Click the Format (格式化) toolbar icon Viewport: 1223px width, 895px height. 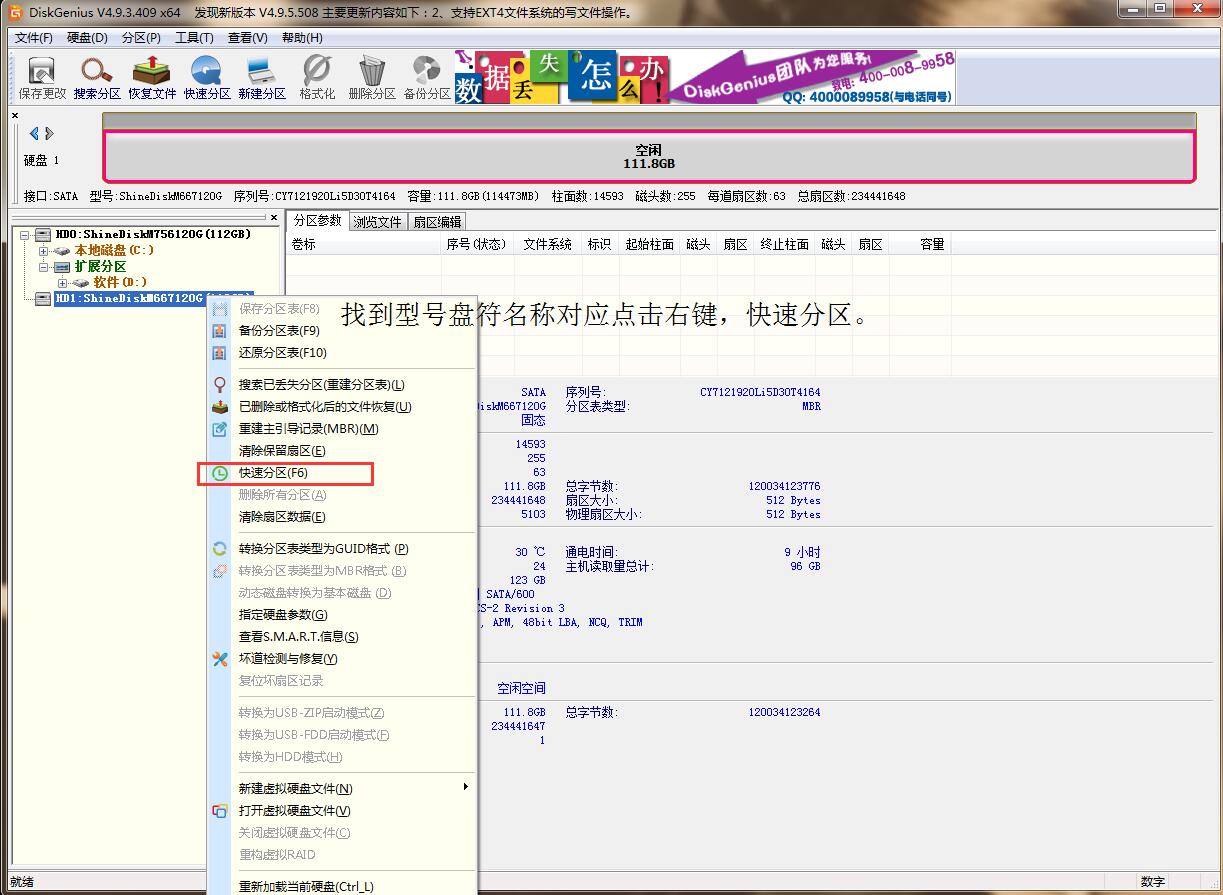tap(317, 77)
